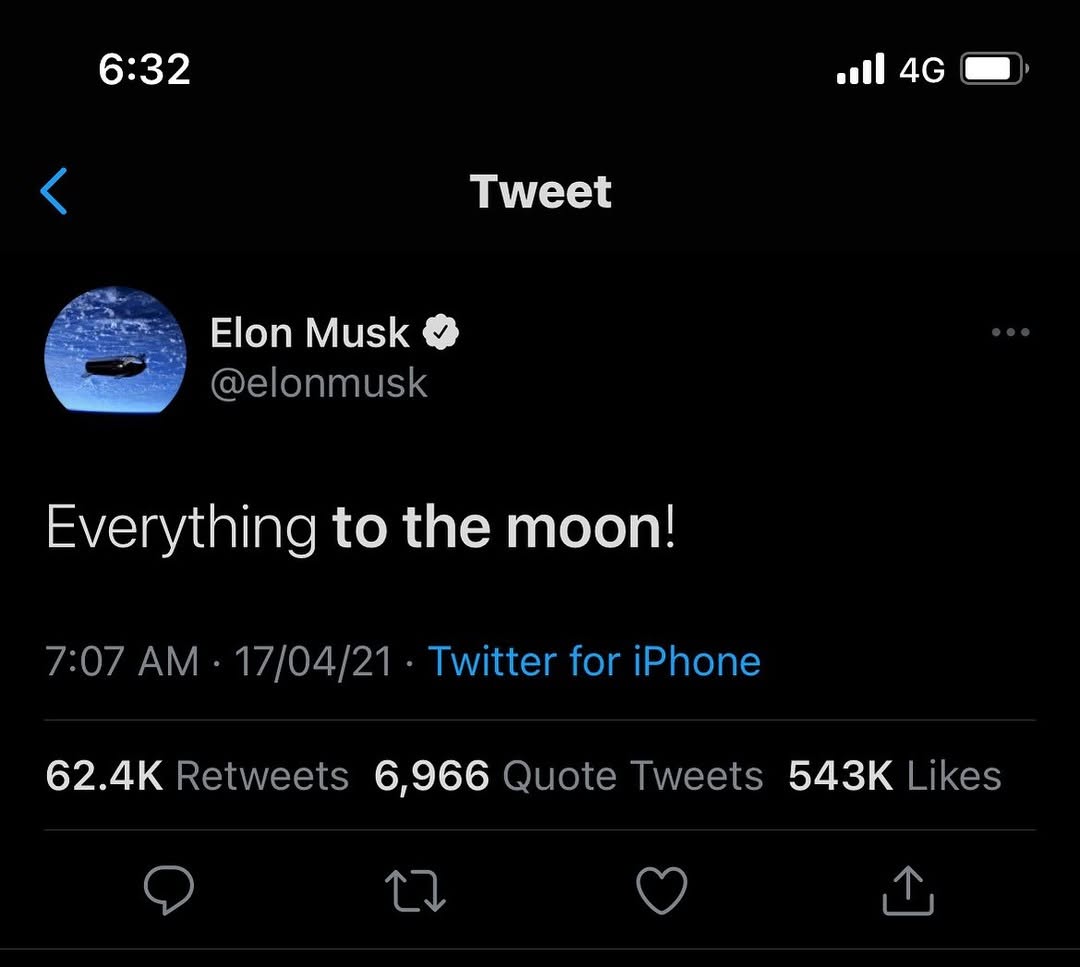View the 6,966 Quote Tweets list

[568, 776]
